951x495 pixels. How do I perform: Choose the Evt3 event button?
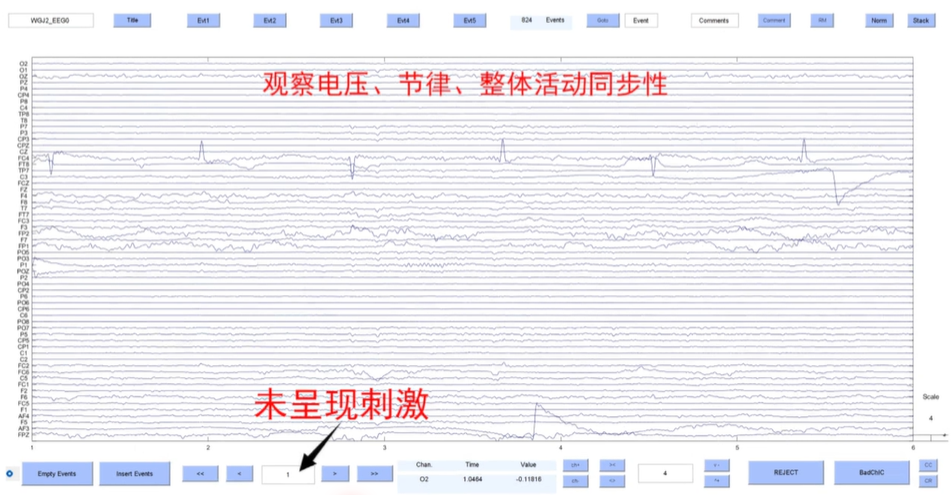[336, 20]
